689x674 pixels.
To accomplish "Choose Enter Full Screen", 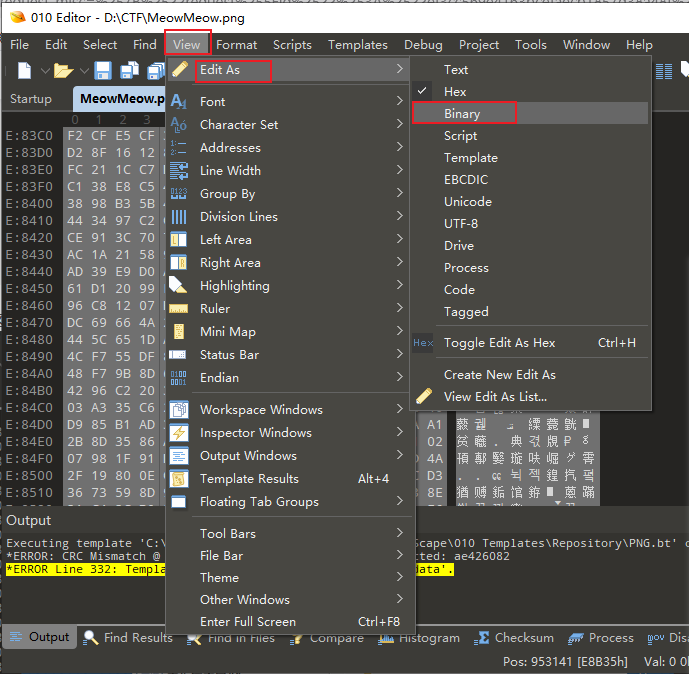I will tap(290, 622).
